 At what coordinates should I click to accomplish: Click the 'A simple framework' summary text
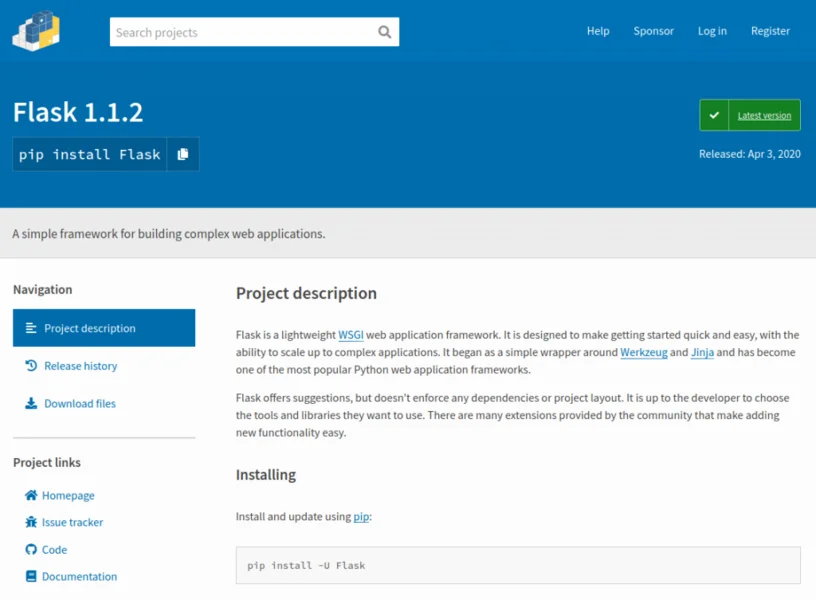(x=169, y=234)
